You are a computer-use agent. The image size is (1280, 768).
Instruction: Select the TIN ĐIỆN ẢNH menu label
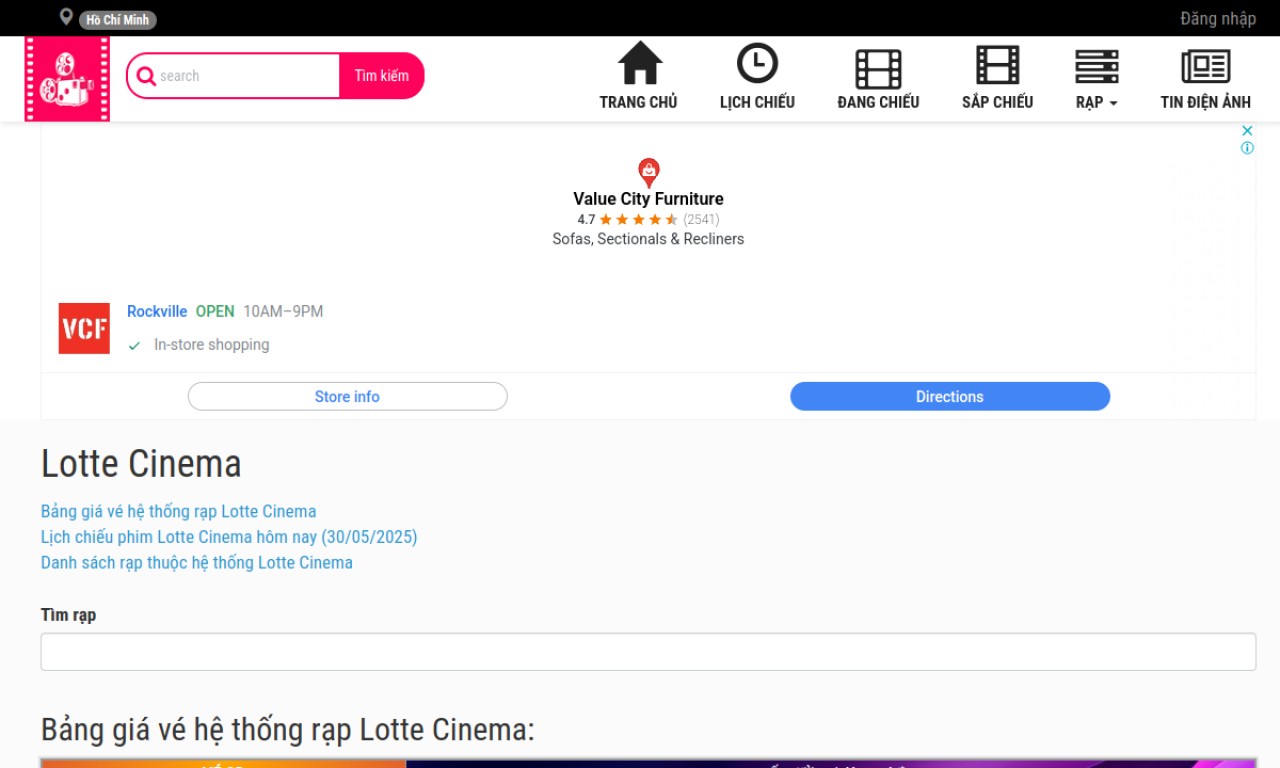click(x=1205, y=102)
